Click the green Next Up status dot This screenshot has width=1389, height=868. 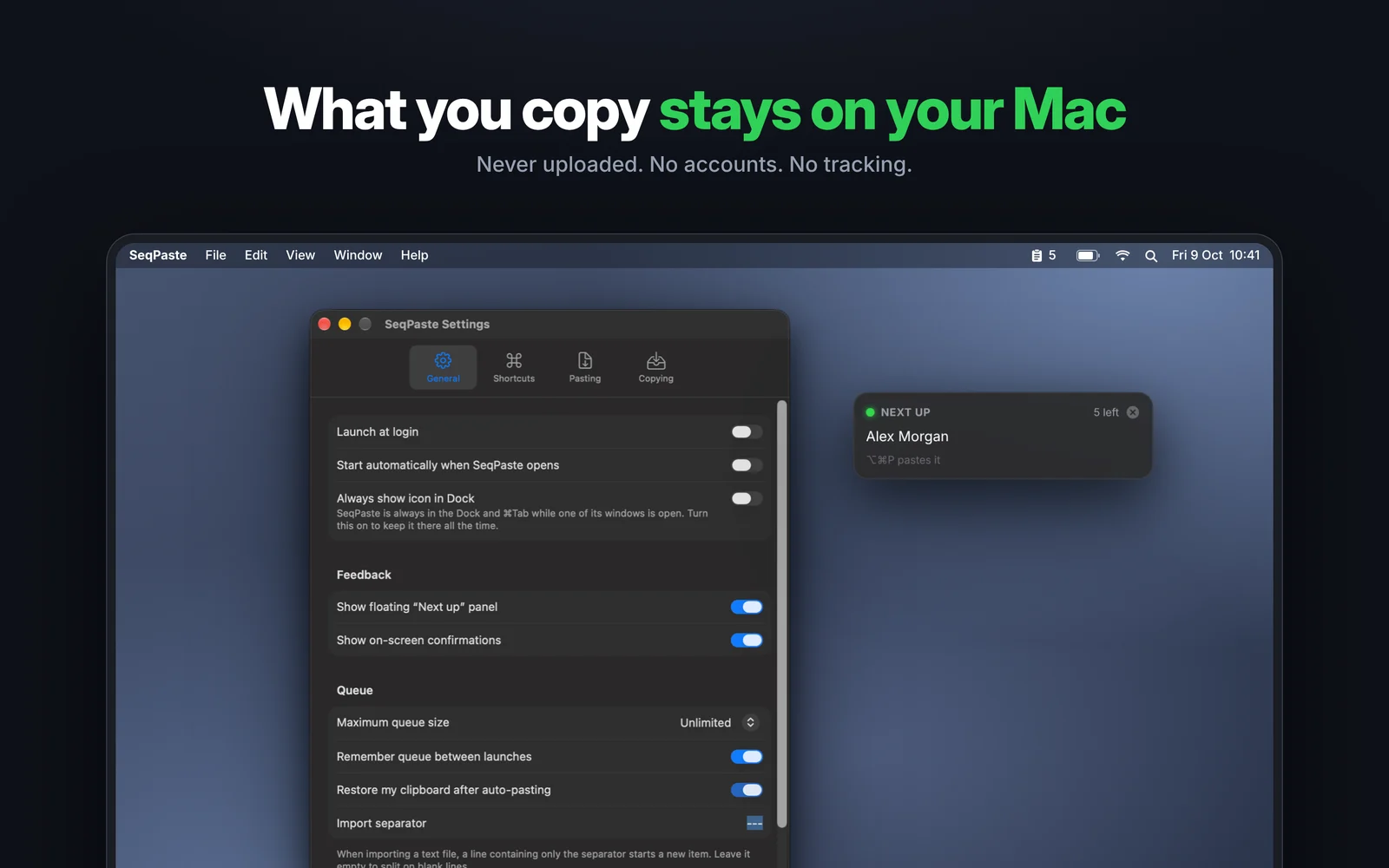click(x=870, y=412)
